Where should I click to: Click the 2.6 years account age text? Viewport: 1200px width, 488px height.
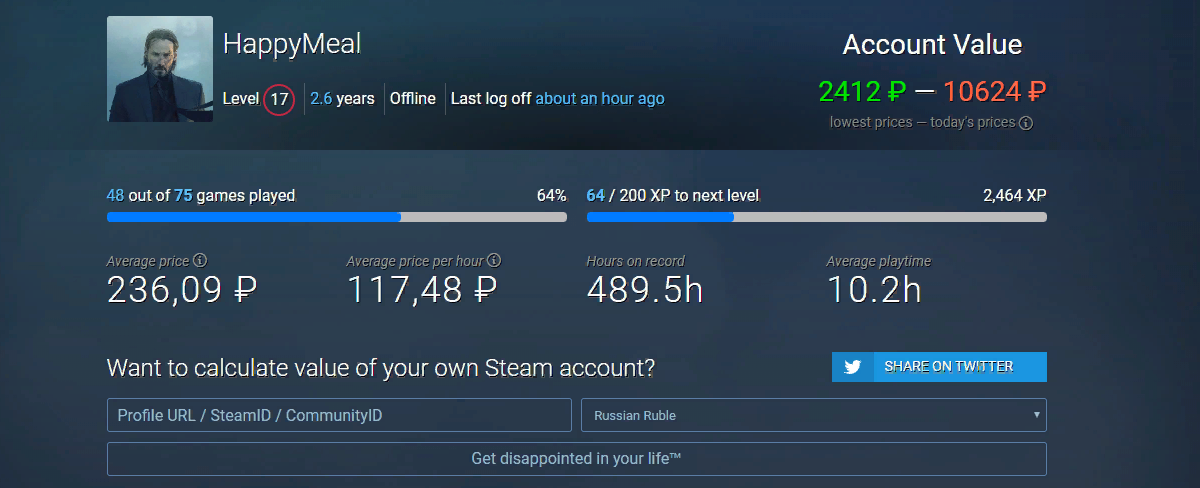click(342, 99)
